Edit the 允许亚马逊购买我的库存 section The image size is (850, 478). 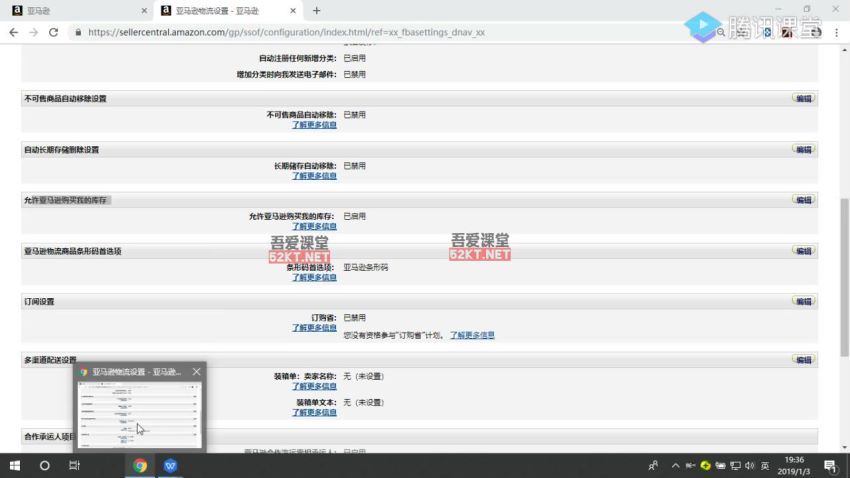click(803, 200)
